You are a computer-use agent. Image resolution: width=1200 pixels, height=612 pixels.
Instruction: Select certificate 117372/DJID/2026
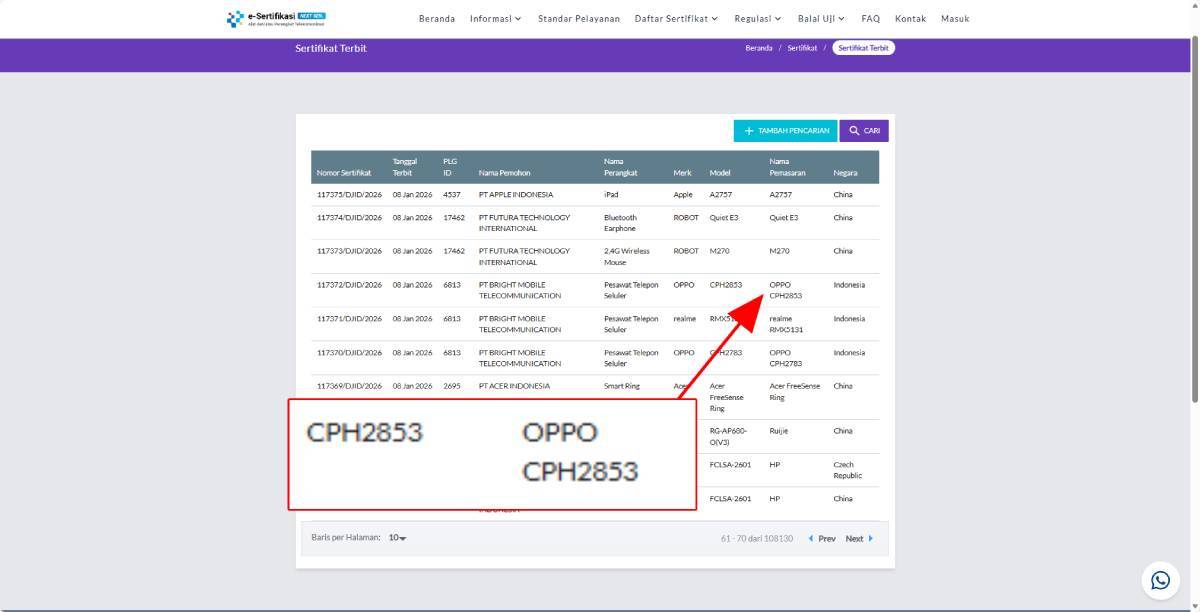point(349,285)
